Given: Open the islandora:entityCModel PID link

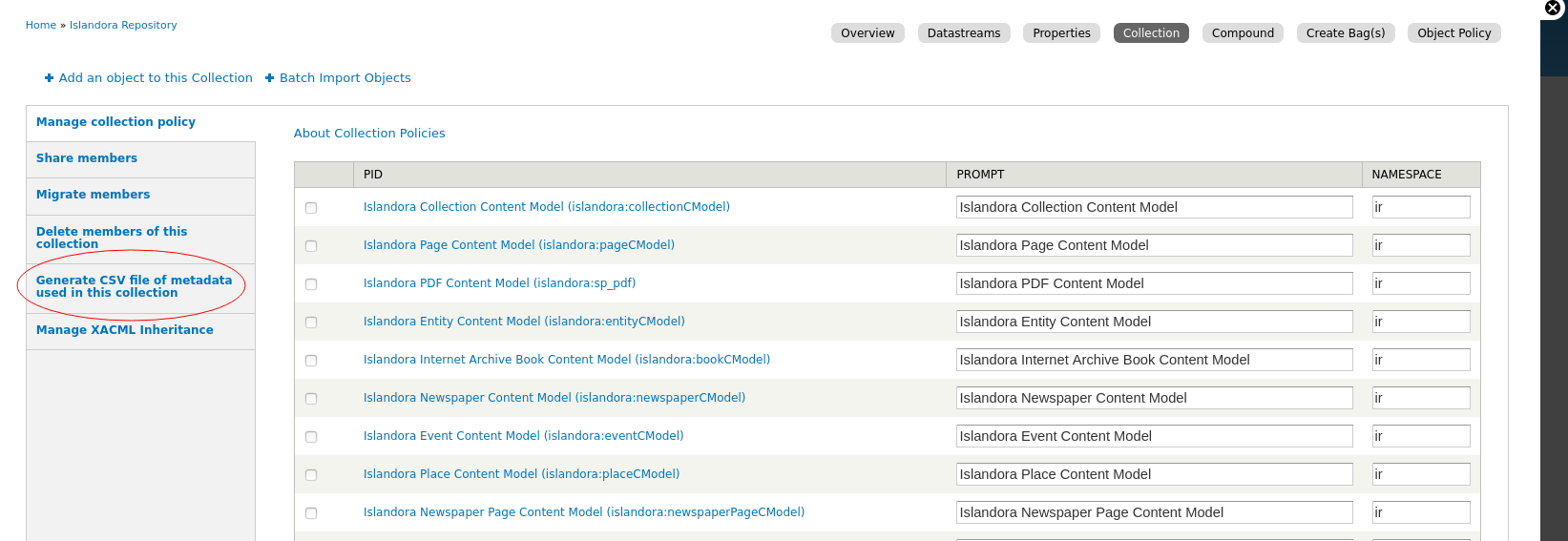Looking at the screenshot, I should (524, 322).
